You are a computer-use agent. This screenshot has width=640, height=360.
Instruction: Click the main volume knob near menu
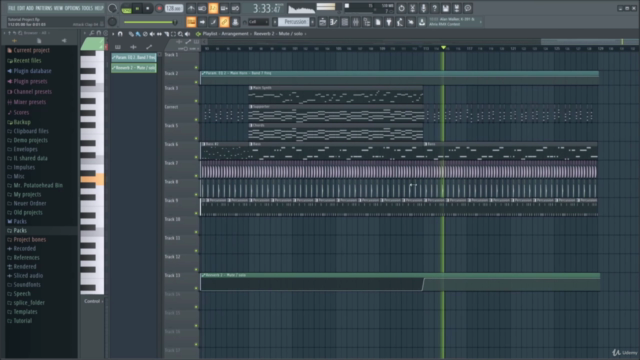click(112, 8)
